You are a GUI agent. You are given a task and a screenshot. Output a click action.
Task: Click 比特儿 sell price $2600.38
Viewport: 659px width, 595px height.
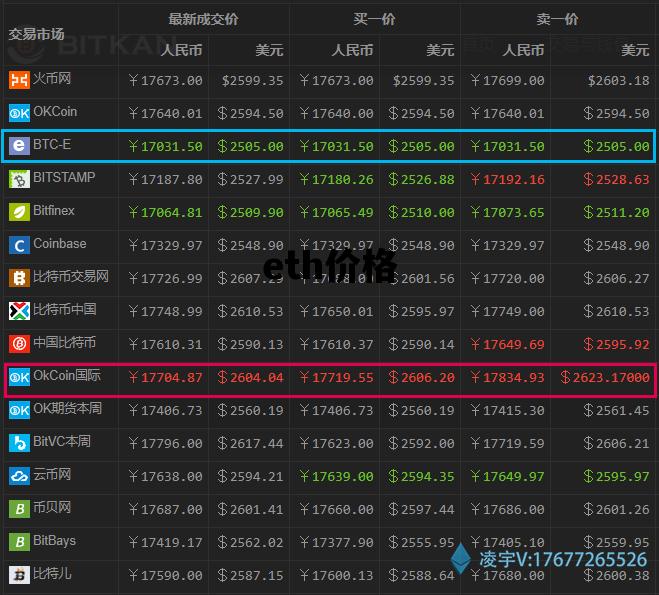pyautogui.click(x=617, y=575)
